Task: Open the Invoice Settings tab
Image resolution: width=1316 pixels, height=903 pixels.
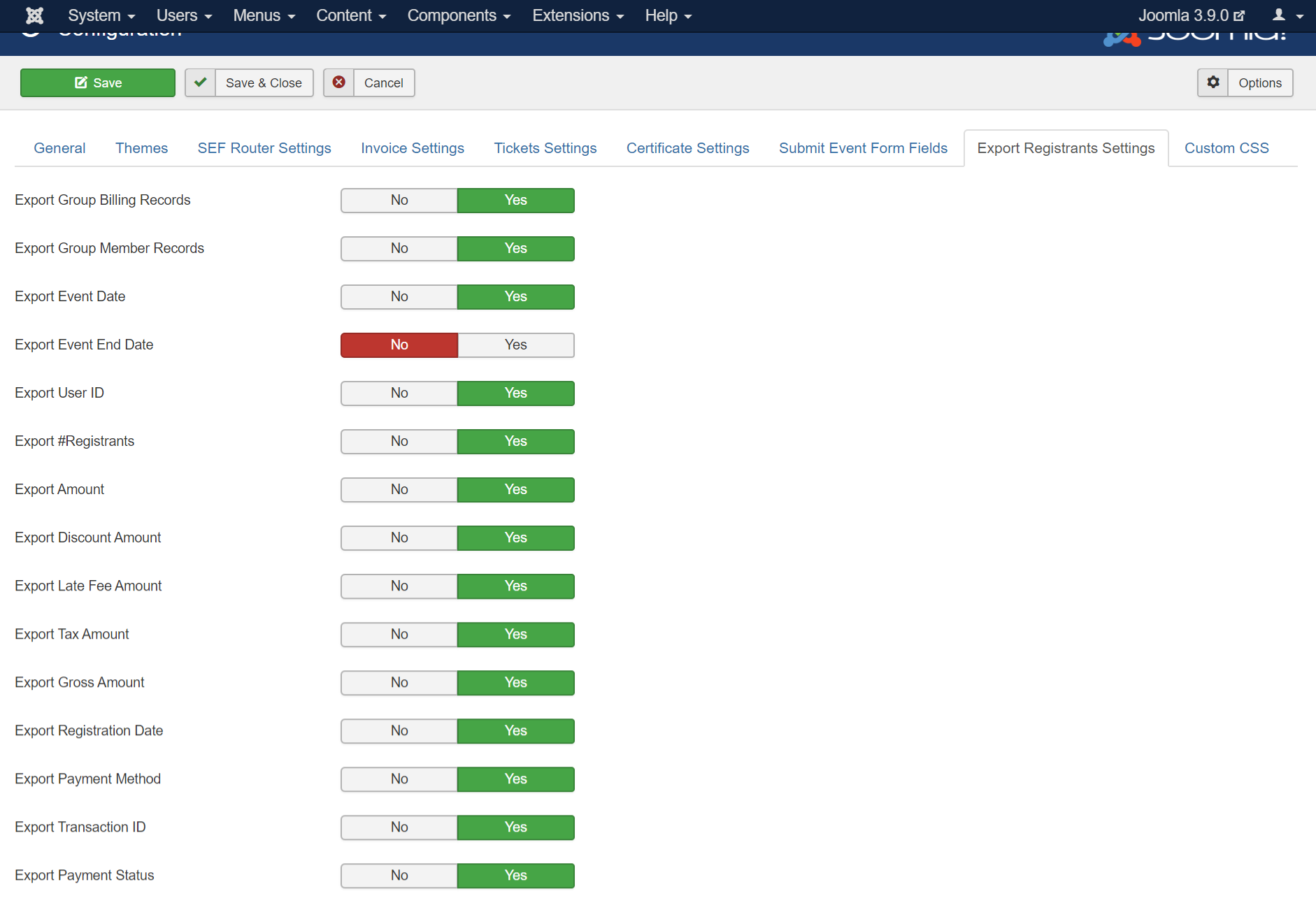Action: (x=413, y=148)
